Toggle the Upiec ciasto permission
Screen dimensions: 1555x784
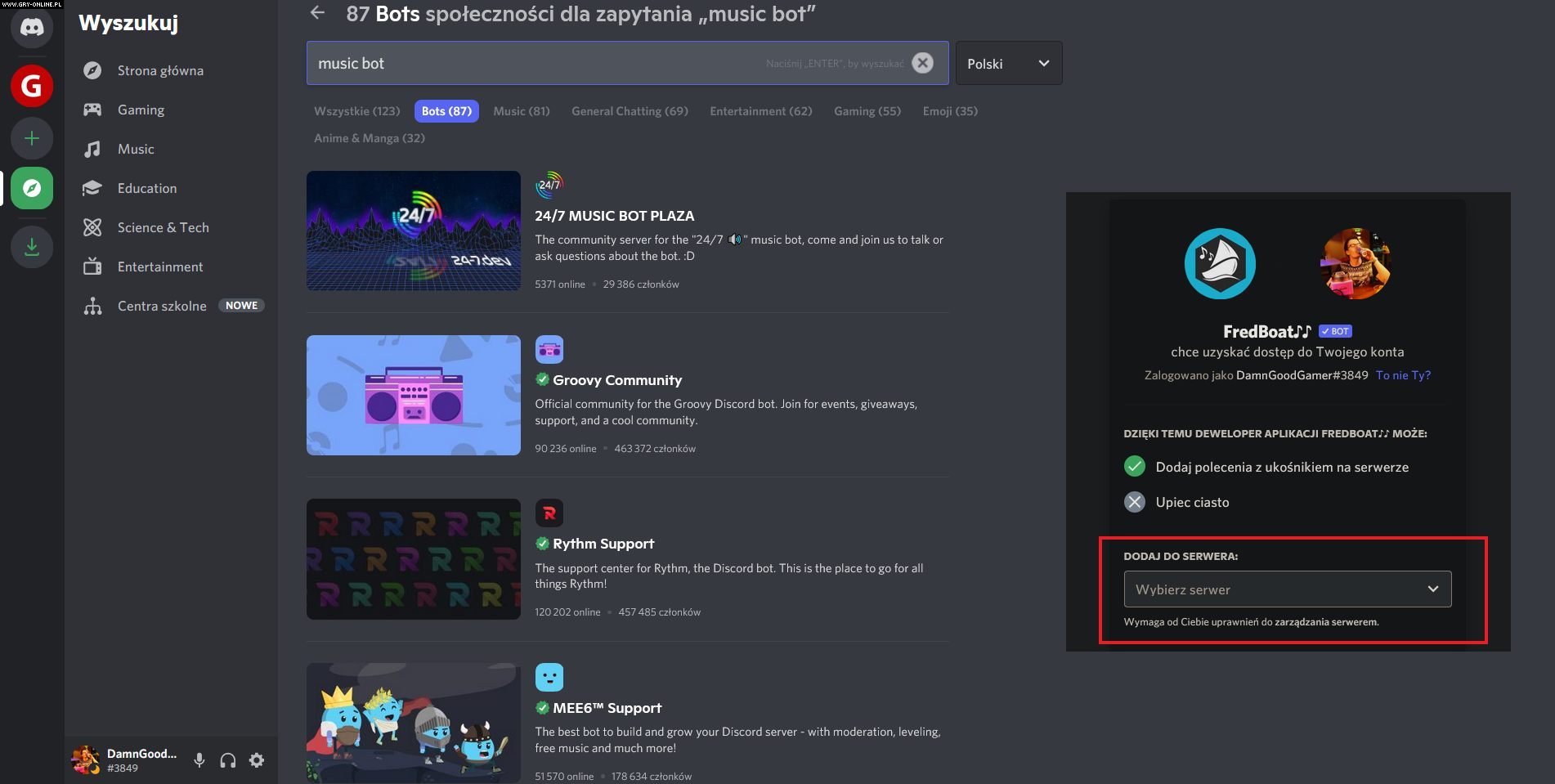(1135, 502)
